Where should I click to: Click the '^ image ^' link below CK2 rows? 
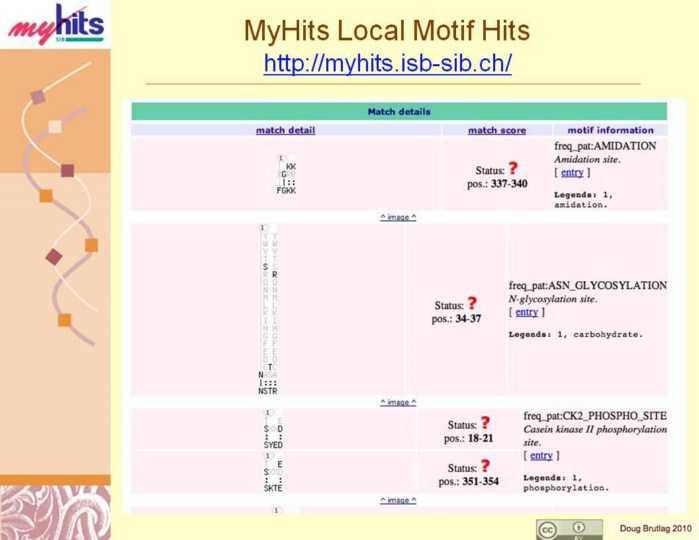click(398, 500)
